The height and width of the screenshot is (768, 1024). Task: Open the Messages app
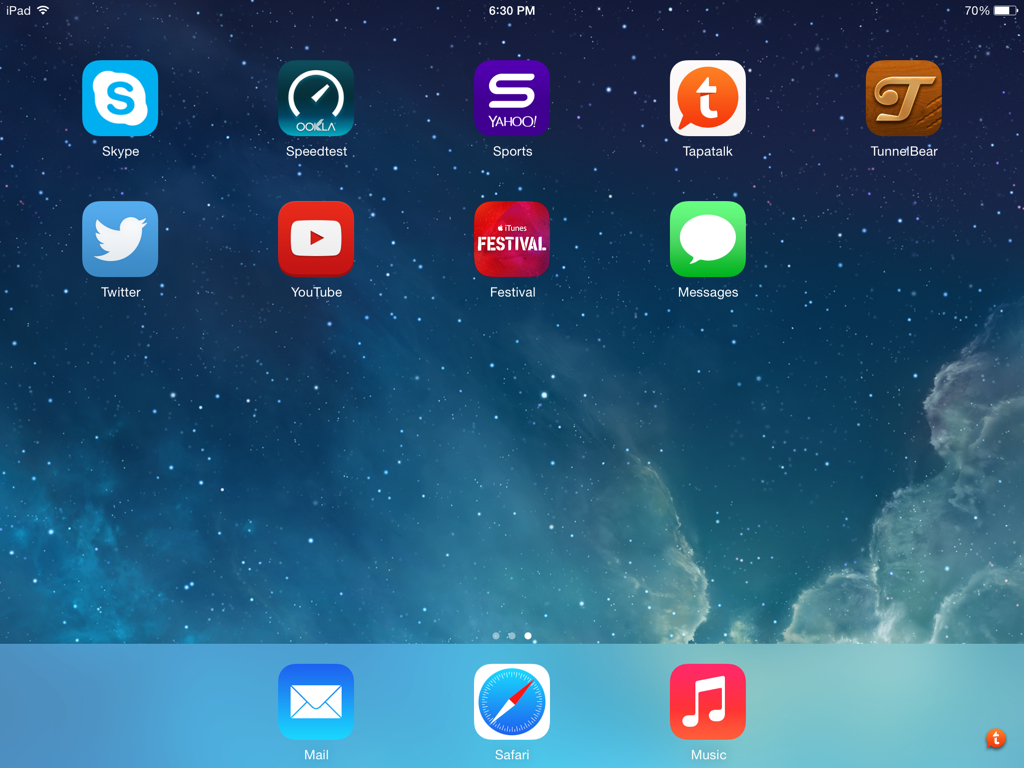(x=708, y=239)
